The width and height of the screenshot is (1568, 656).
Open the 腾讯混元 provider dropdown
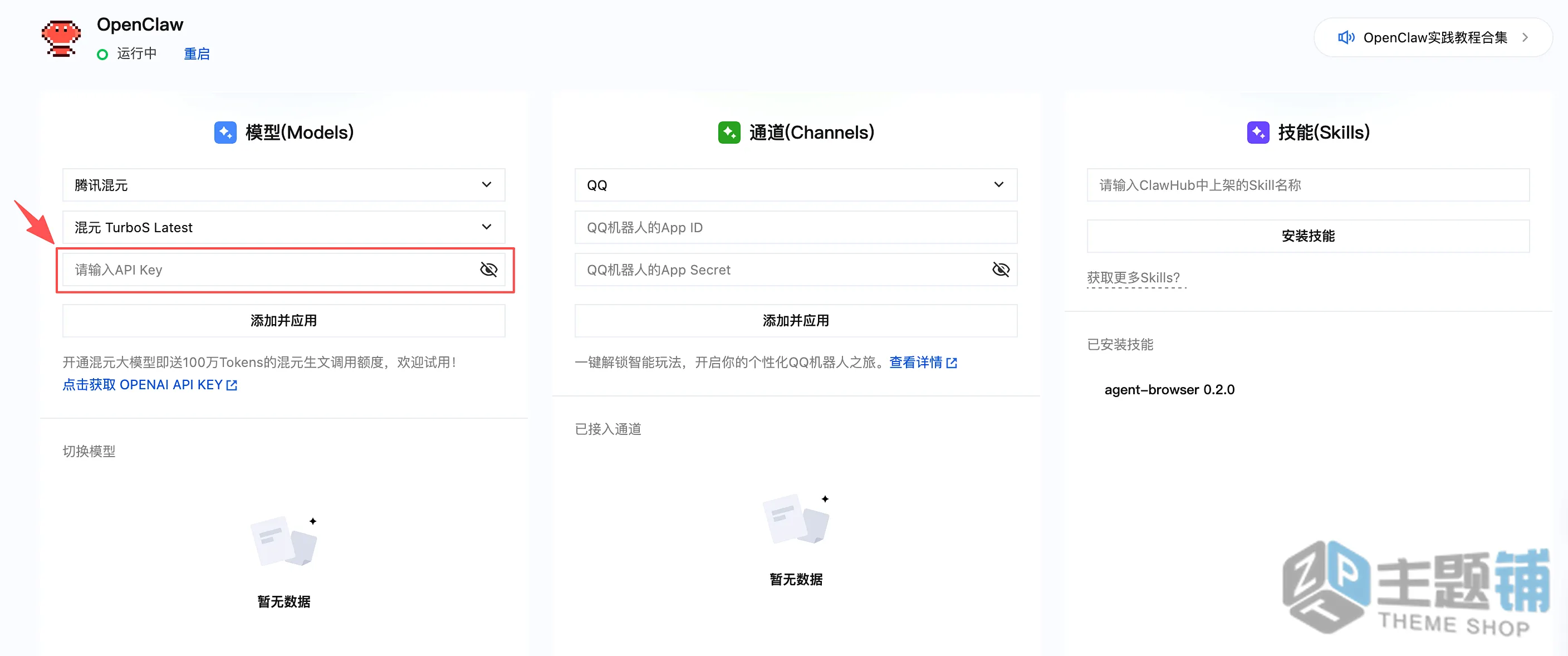point(283,185)
